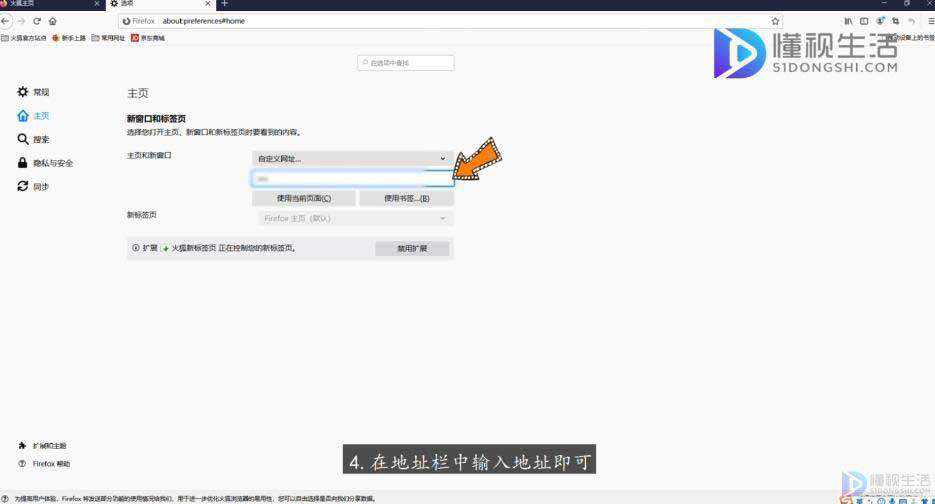
Task: Click the 新窗口和标签页 heading text
Action: tap(156, 119)
